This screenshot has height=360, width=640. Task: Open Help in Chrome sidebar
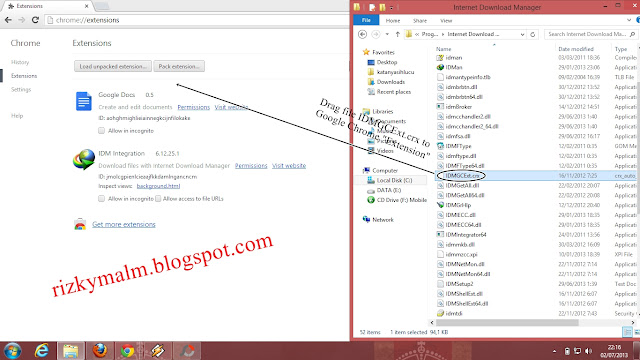17,116
